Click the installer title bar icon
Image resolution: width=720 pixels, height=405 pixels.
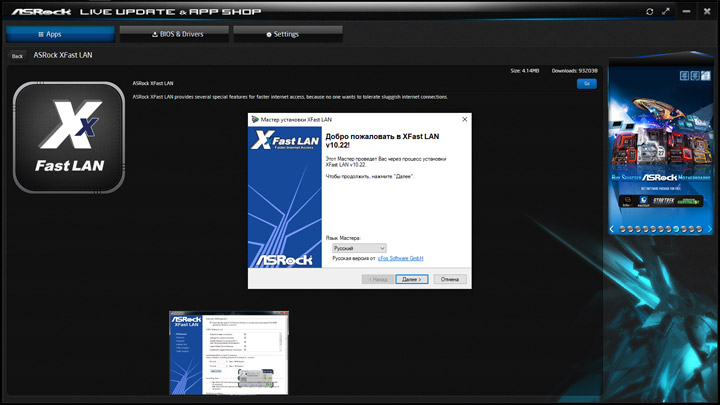[255, 119]
